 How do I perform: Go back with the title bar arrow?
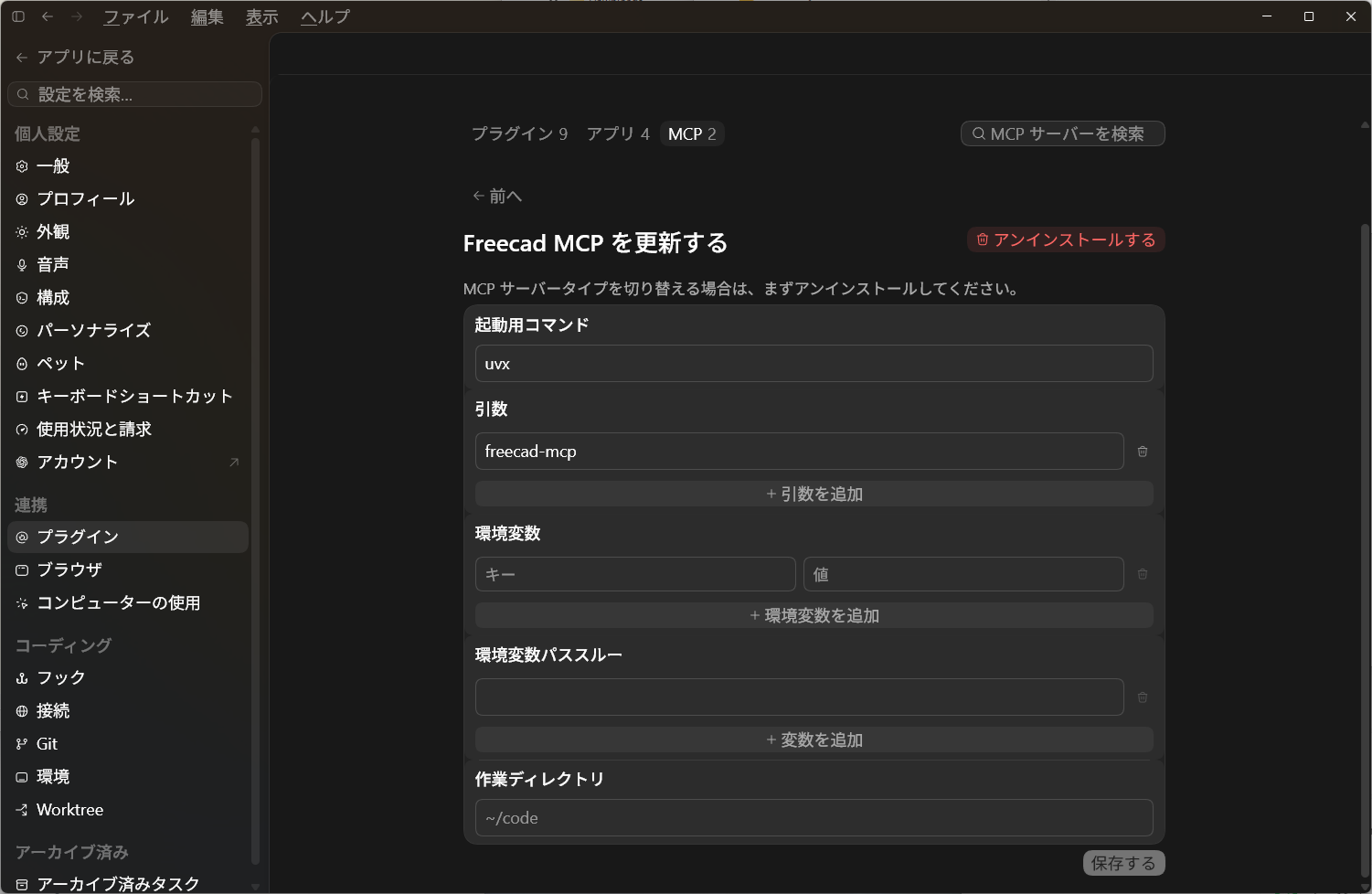(x=48, y=16)
